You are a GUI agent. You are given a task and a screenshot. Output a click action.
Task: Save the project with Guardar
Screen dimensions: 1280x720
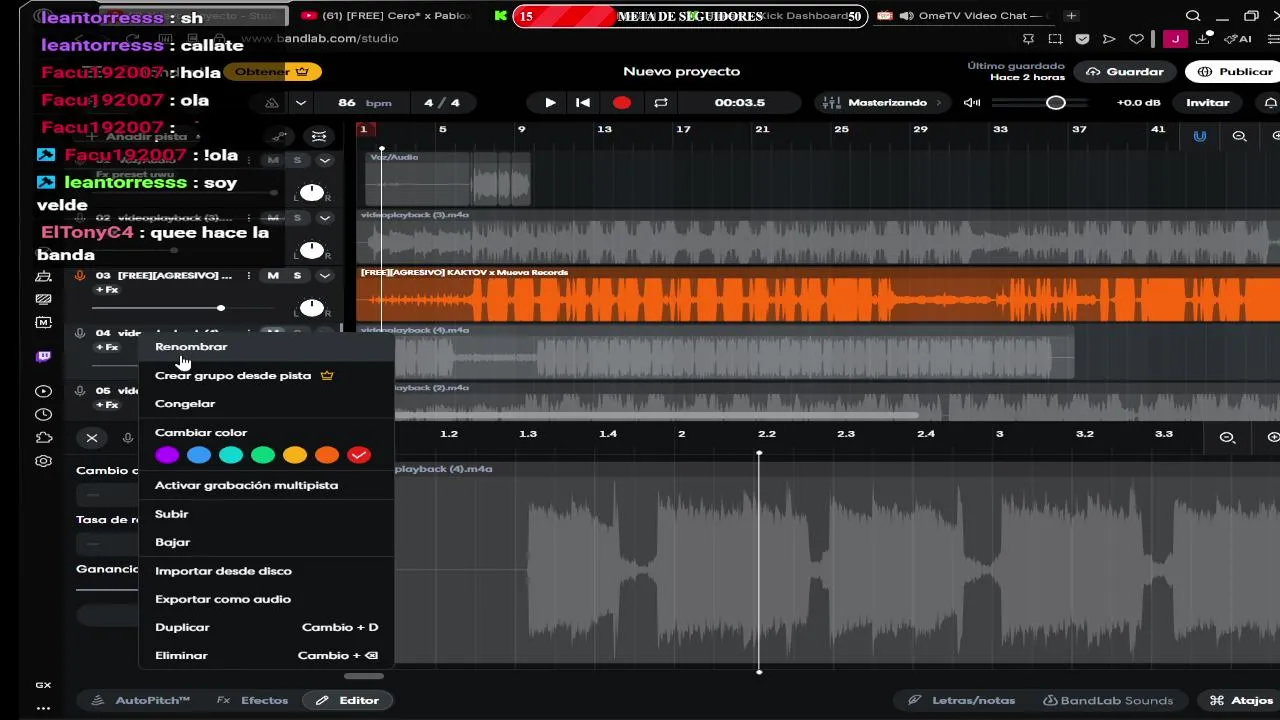point(1125,72)
